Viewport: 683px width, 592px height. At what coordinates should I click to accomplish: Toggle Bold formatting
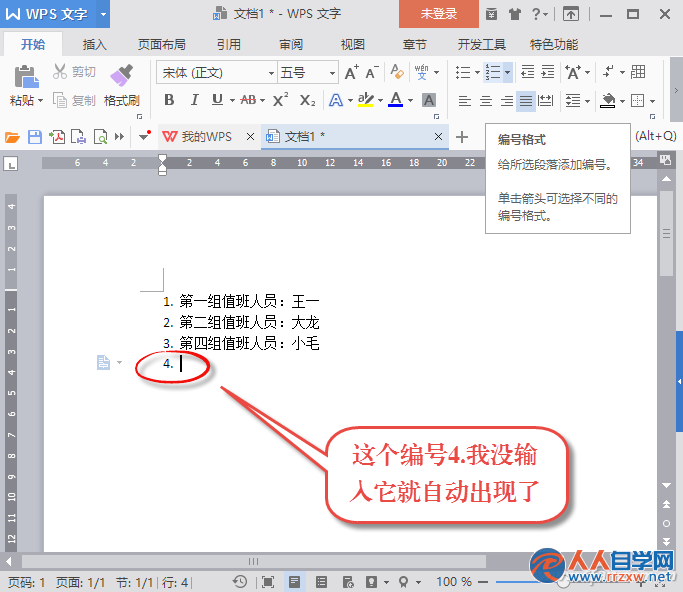[169, 100]
